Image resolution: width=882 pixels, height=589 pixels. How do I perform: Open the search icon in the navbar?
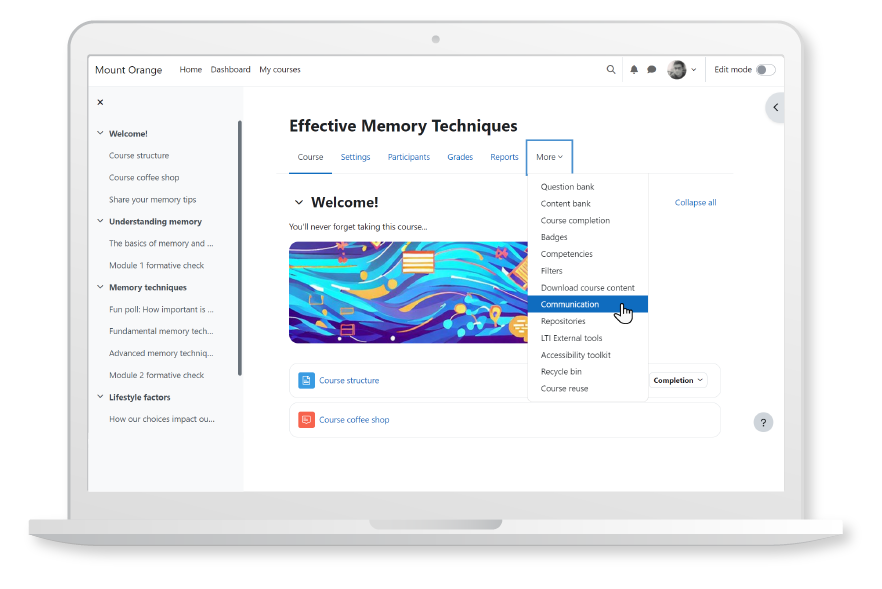click(611, 69)
